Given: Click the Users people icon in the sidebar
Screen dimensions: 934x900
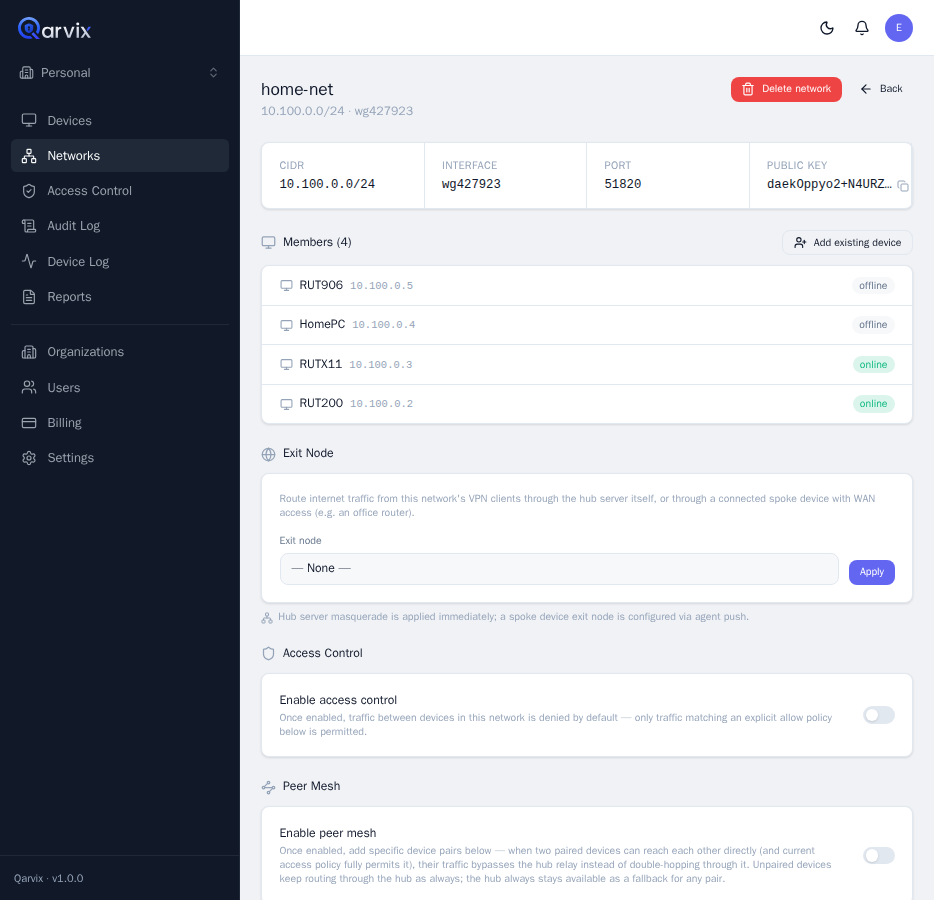Looking at the screenshot, I should (29, 388).
